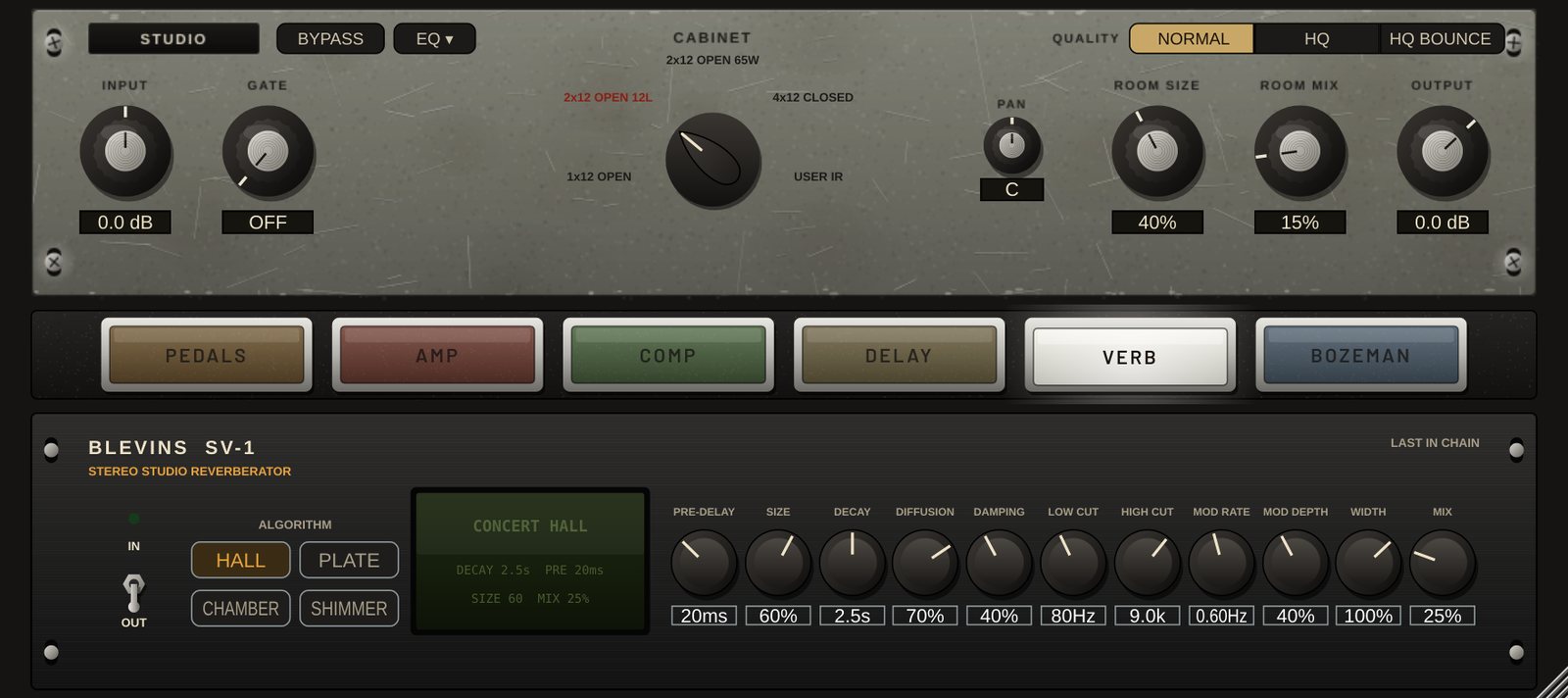This screenshot has height=698, width=1568.
Task: Select the PLATE reverb algorithm
Action: pos(349,560)
